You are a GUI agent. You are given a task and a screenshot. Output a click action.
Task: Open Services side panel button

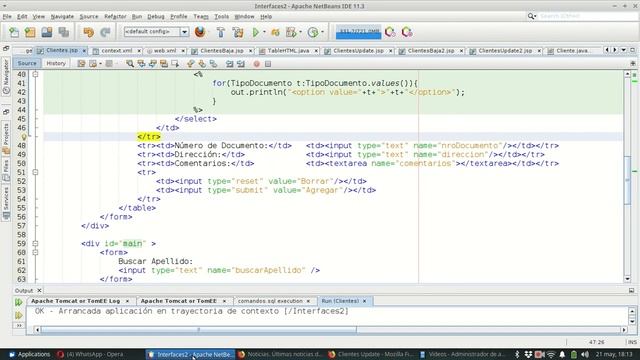(x=6, y=203)
